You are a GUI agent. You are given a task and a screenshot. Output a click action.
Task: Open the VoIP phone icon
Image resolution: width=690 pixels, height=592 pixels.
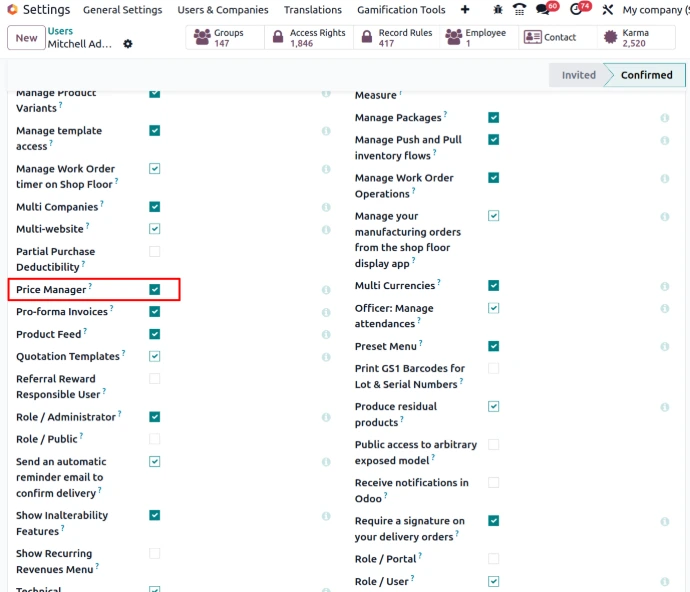point(519,10)
